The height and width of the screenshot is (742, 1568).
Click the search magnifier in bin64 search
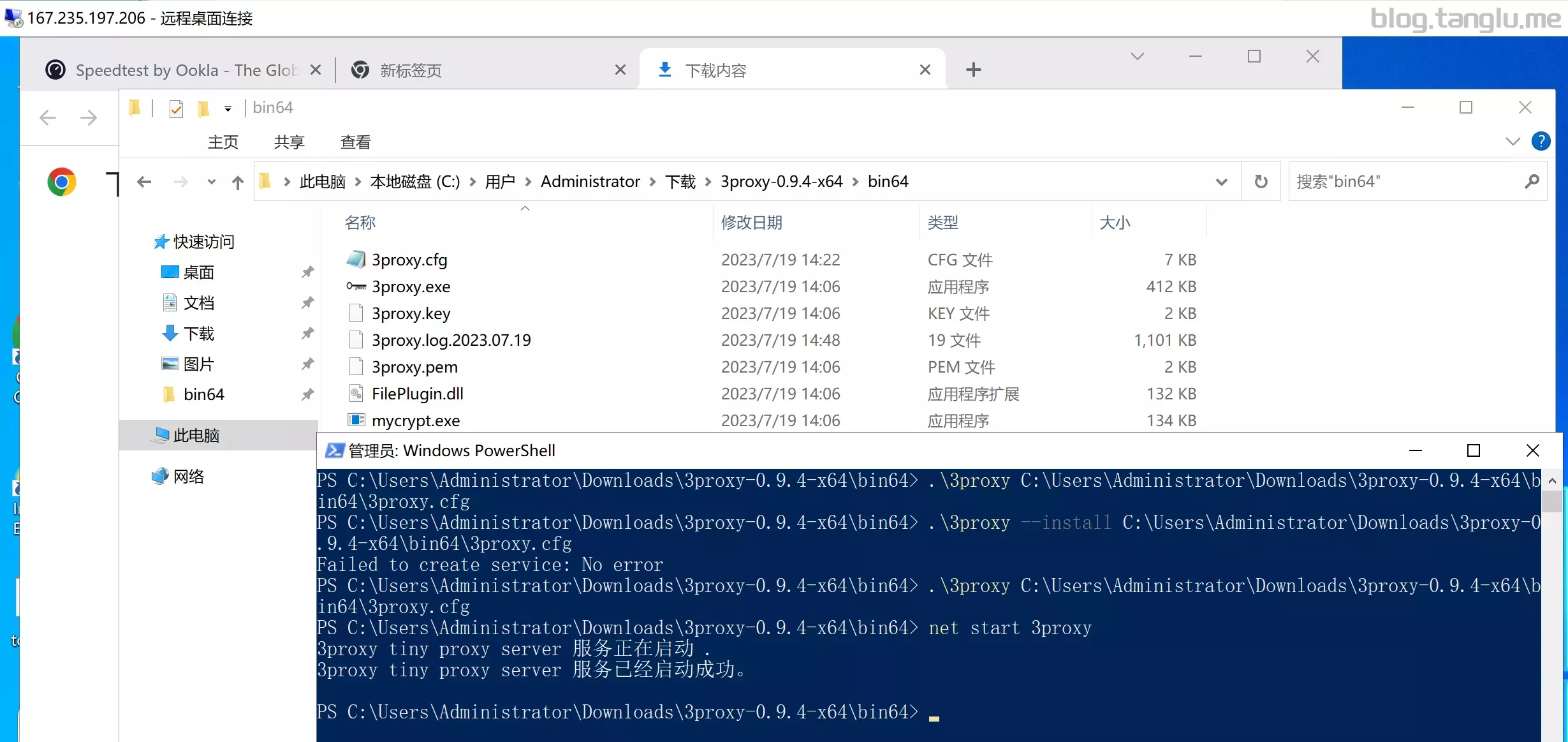coord(1532,182)
